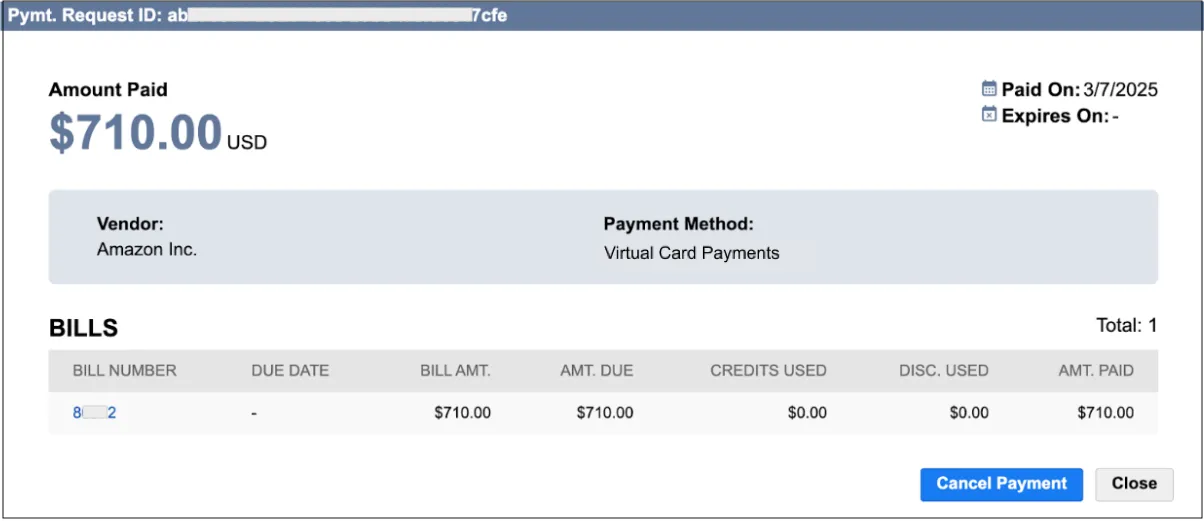Click the large $710.00 amount paid

coord(136,132)
